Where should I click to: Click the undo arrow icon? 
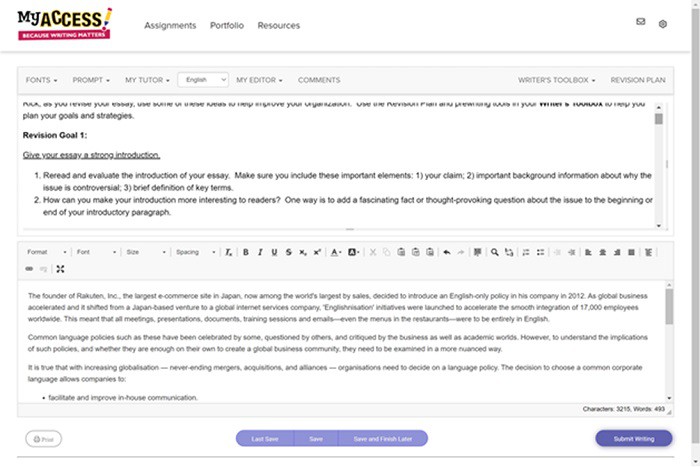[447, 252]
